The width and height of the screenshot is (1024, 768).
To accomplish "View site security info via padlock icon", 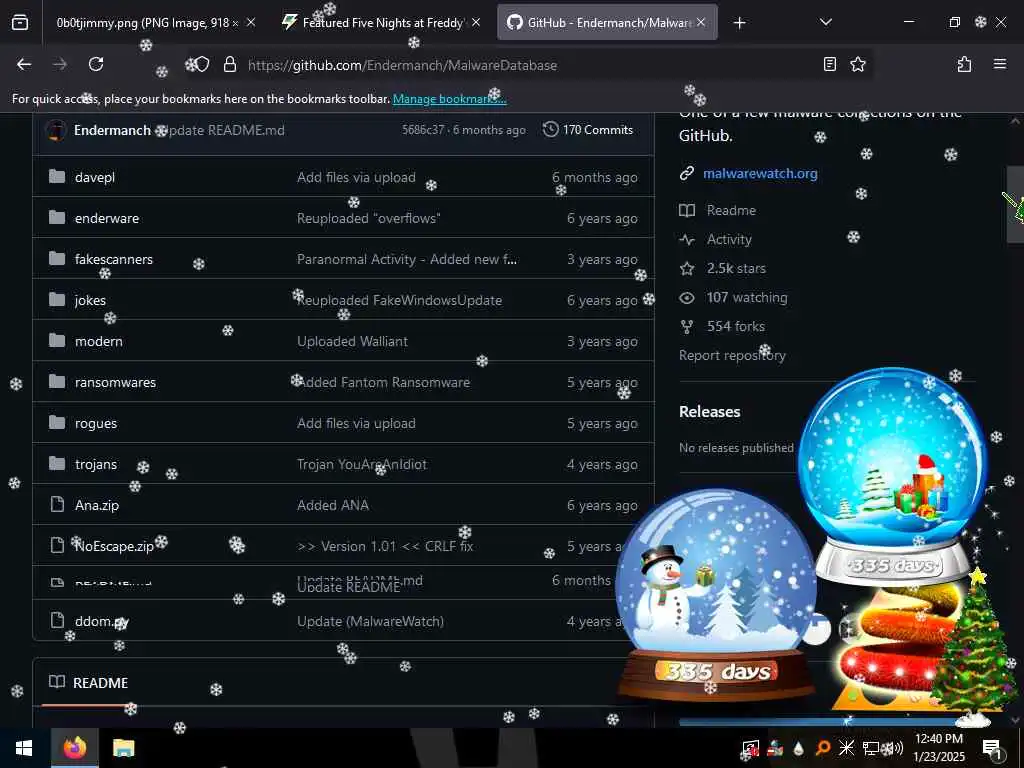I will pyautogui.click(x=229, y=64).
